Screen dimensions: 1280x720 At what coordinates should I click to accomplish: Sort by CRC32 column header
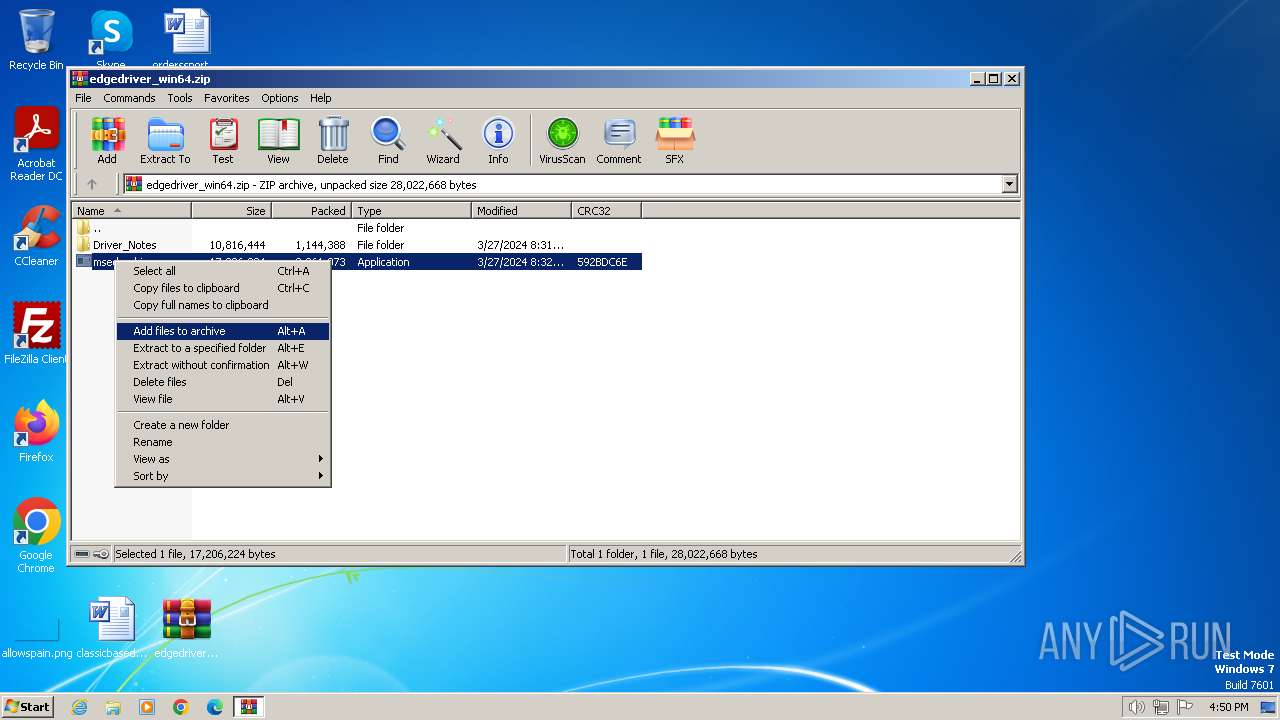point(607,211)
